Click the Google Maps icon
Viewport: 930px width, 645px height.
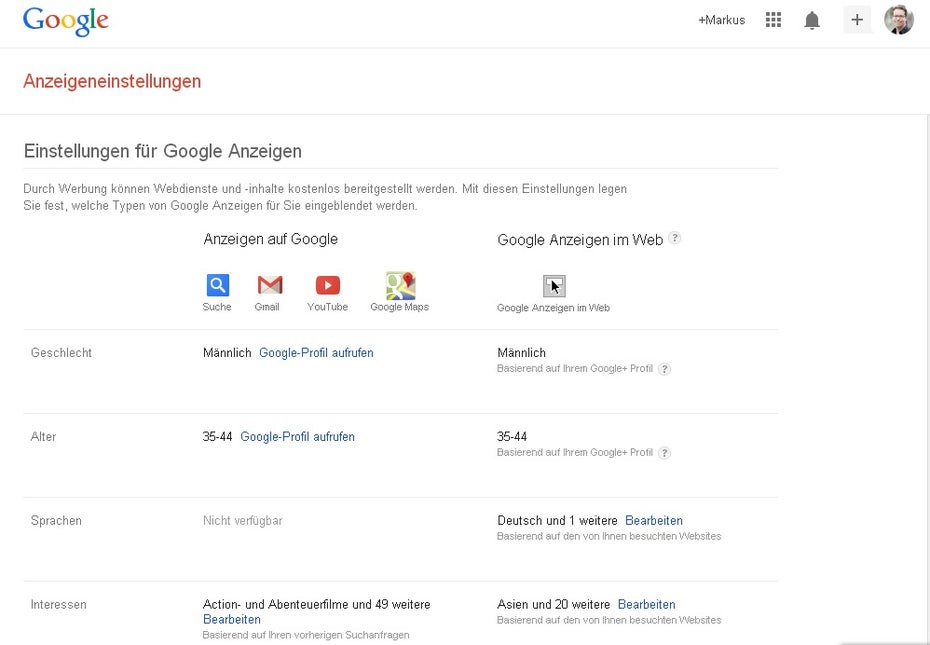pyautogui.click(x=400, y=286)
